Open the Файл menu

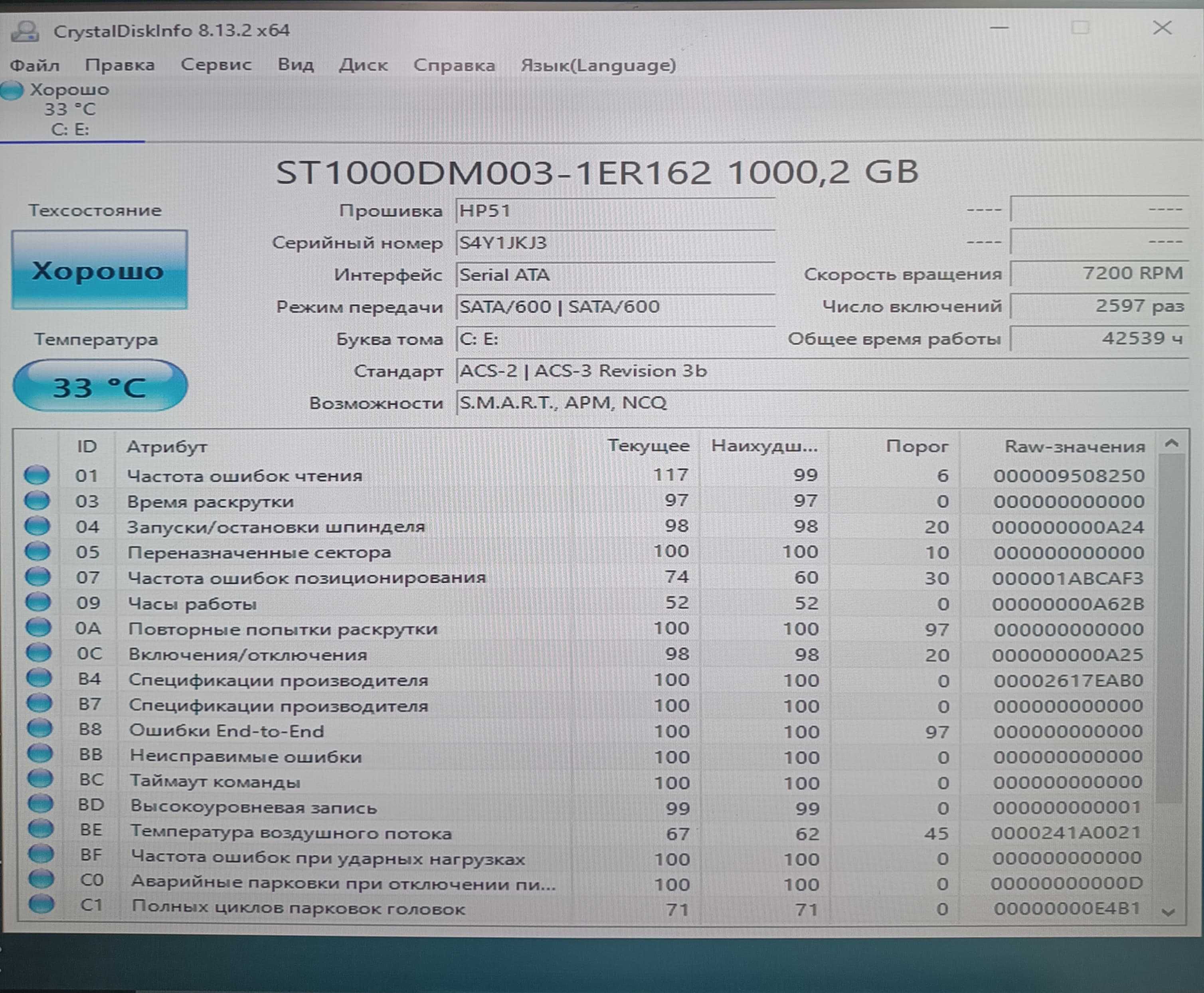[35, 65]
